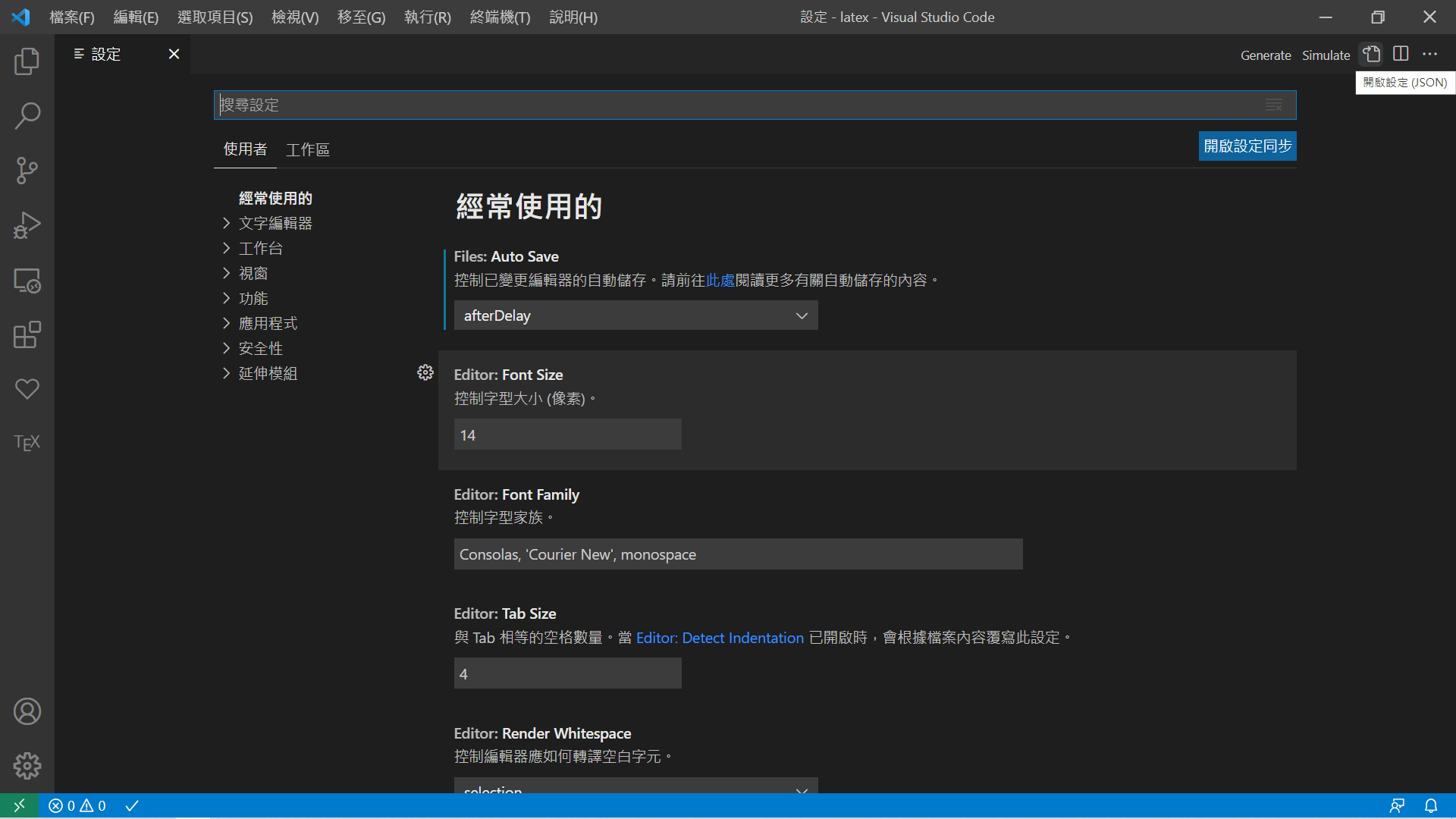Click Editor: Detect Indentation link

[x=719, y=638]
